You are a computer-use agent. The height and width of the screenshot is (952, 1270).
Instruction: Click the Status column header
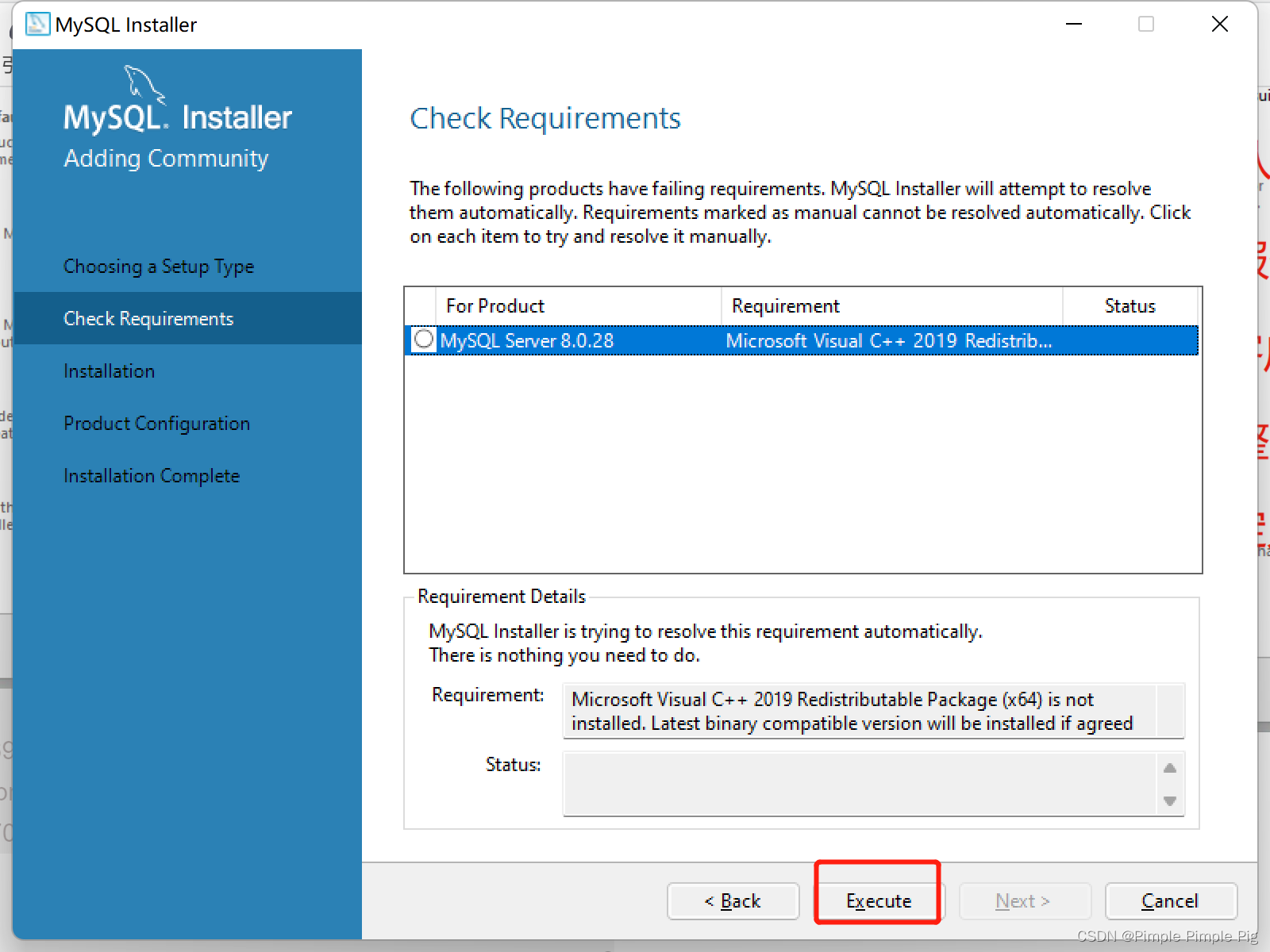[x=1130, y=306]
